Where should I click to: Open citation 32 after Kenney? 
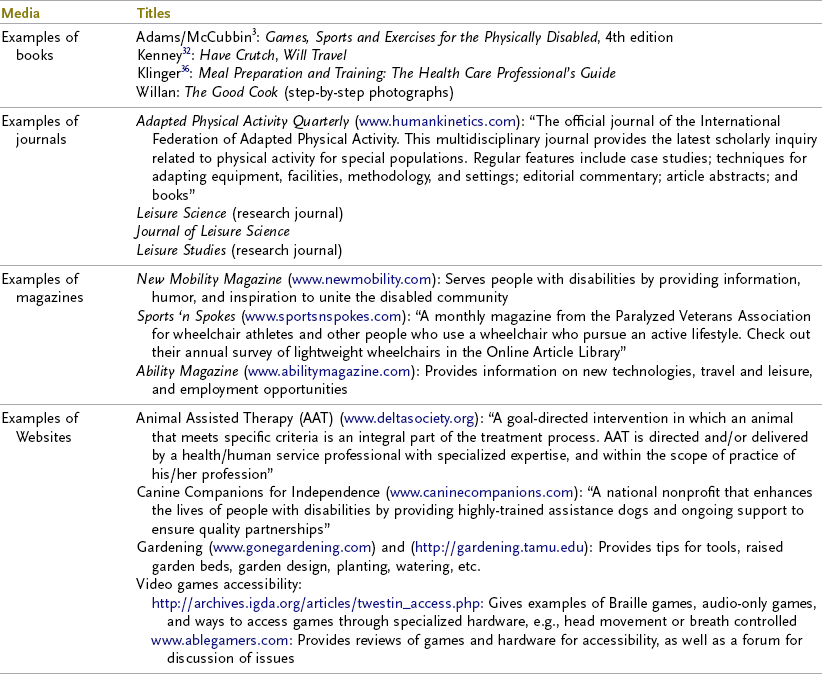pyautogui.click(x=187, y=51)
